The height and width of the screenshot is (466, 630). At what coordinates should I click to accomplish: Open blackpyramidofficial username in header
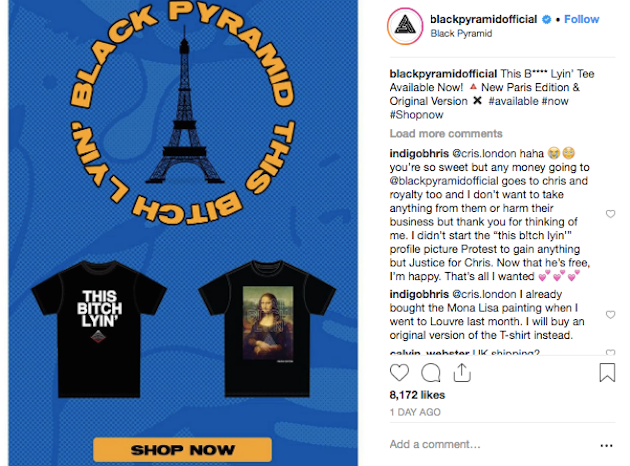coord(483,19)
